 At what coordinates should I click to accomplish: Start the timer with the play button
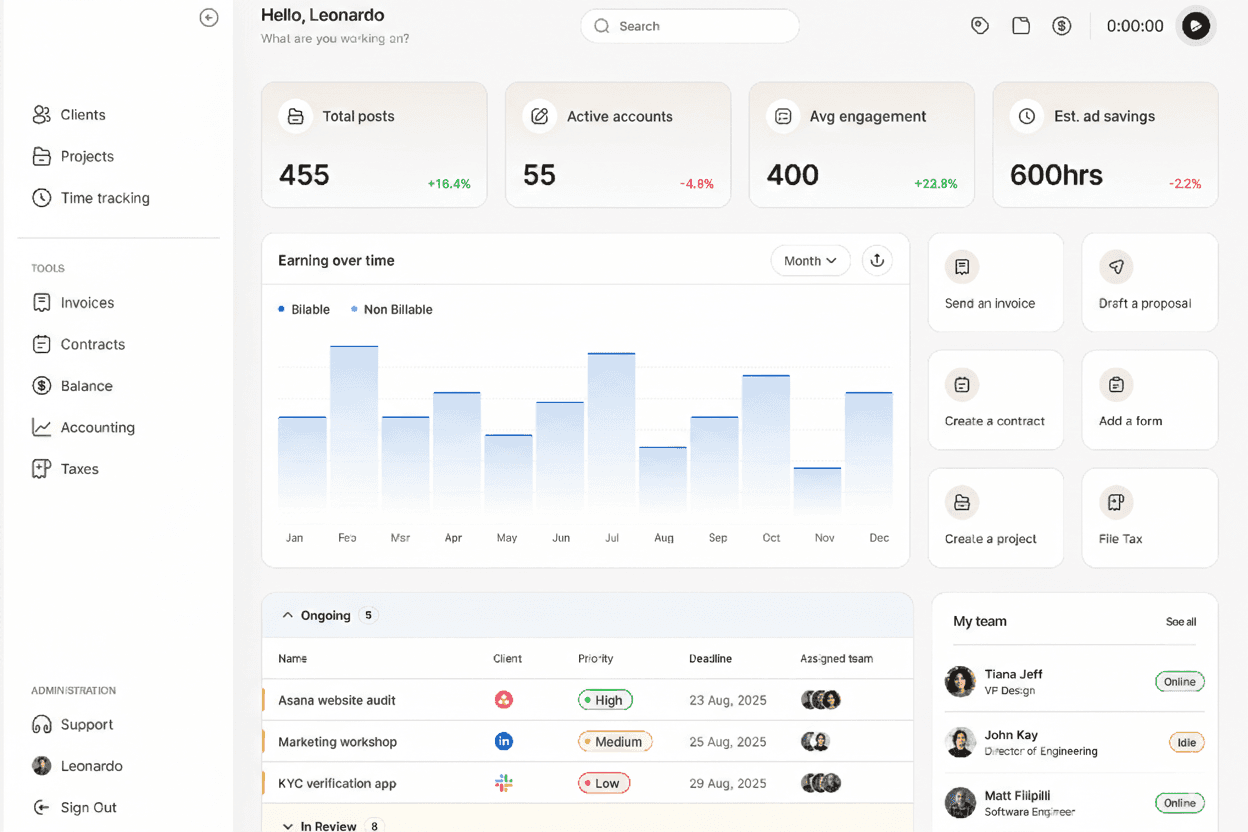click(x=1196, y=26)
